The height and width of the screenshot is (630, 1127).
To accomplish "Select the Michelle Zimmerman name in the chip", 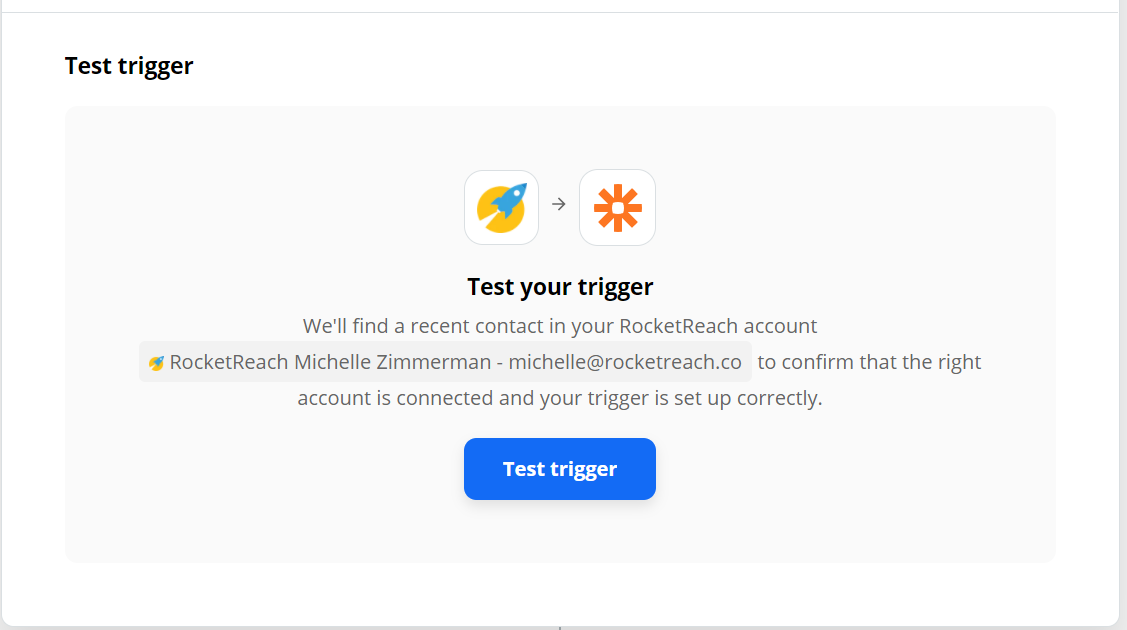I will (392, 362).
